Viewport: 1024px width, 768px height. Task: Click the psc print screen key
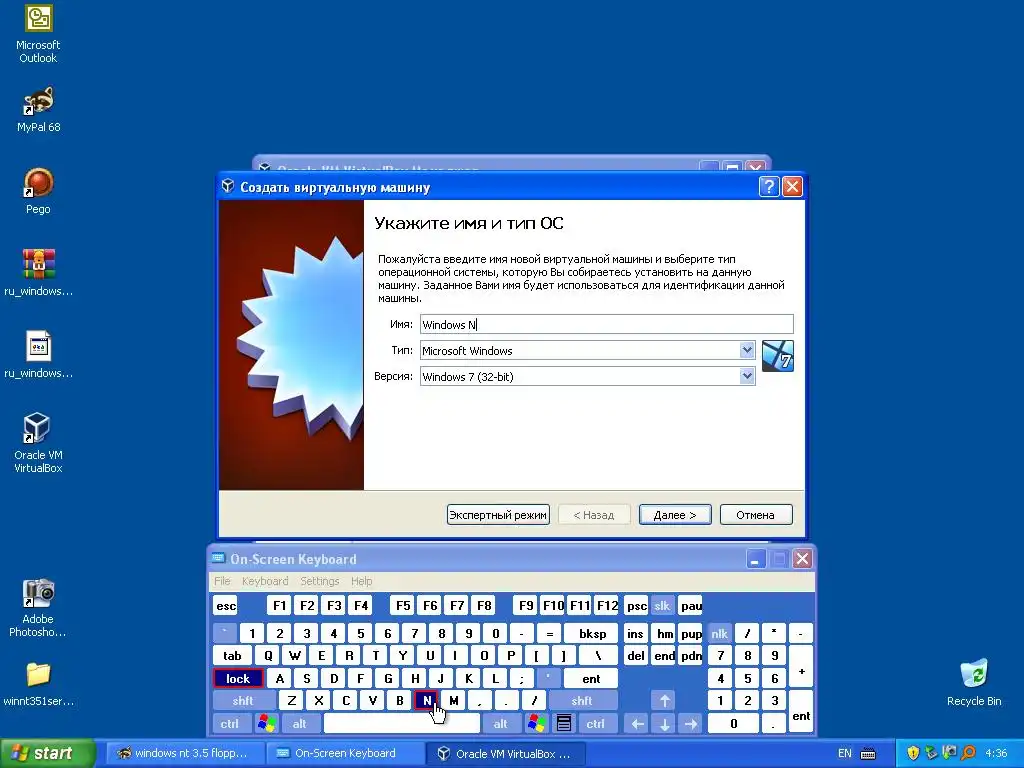coord(637,605)
